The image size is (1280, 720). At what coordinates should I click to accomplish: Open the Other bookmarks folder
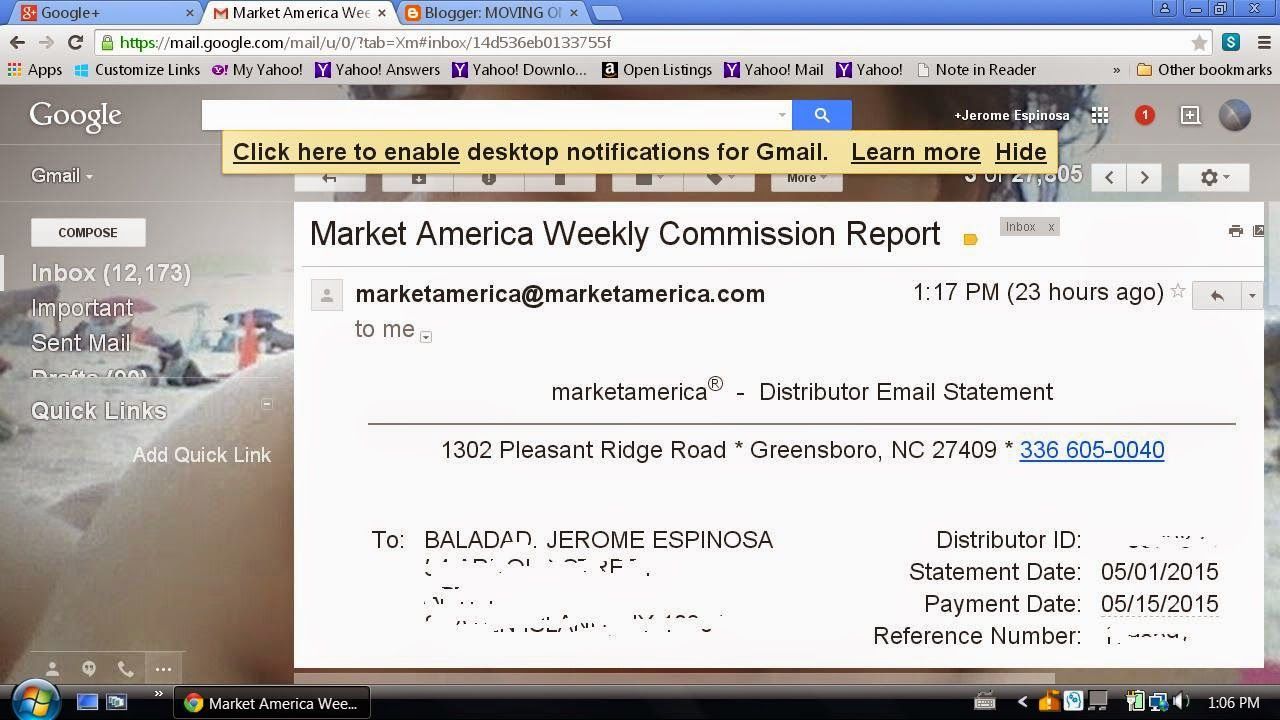click(x=1205, y=70)
